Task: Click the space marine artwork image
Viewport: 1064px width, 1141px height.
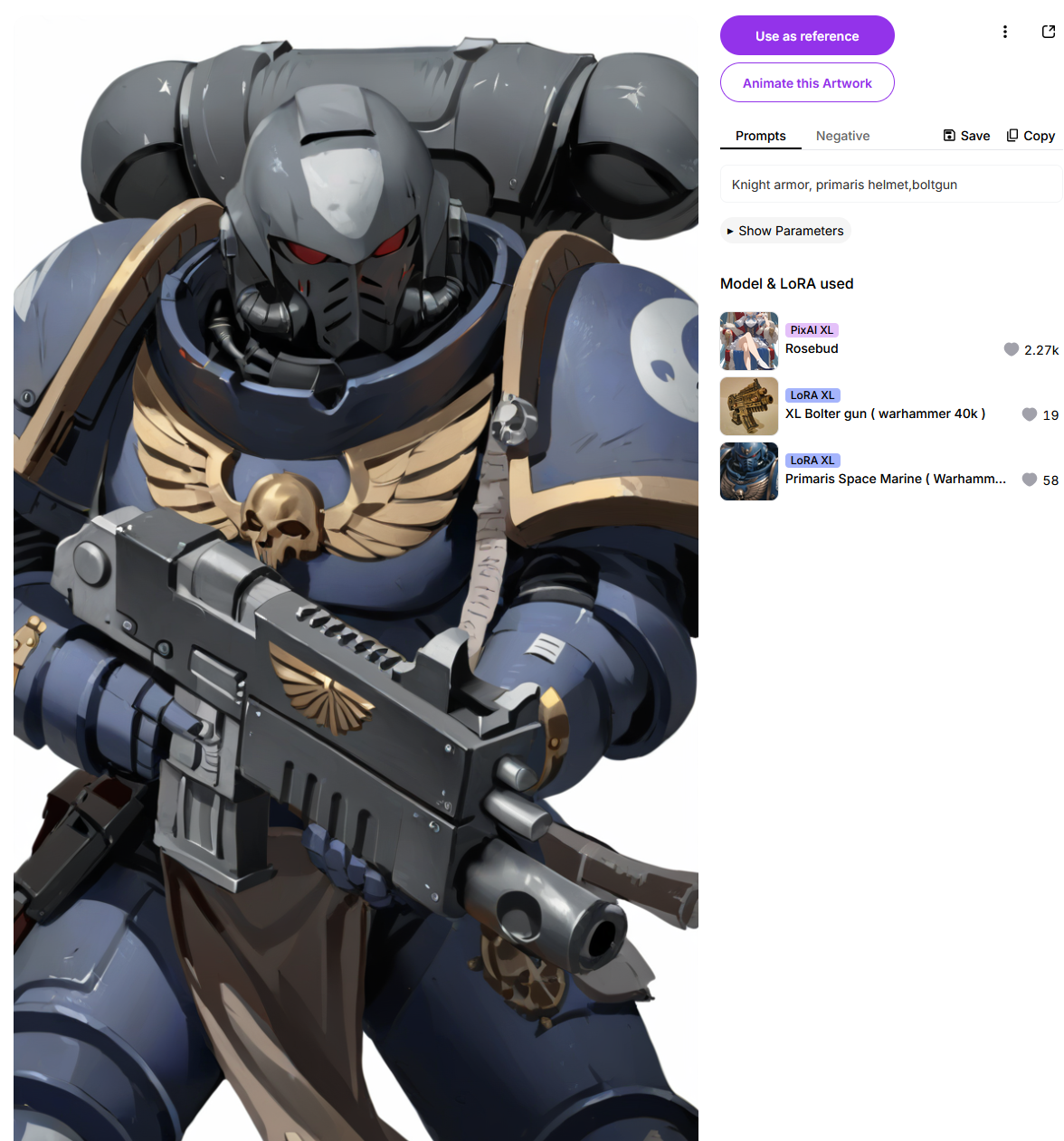Action: [x=356, y=579]
